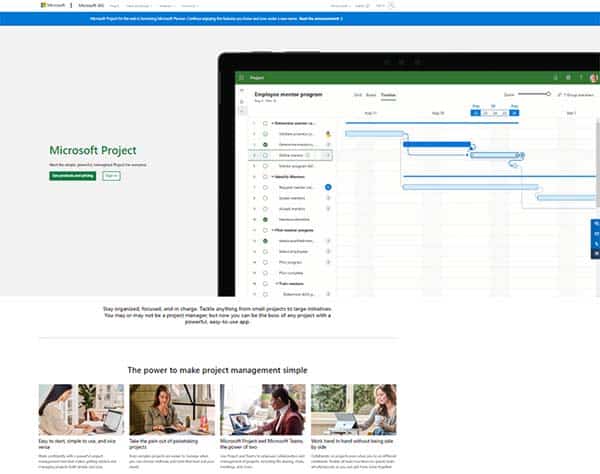Click the Microsoft Project heading

click(93, 150)
